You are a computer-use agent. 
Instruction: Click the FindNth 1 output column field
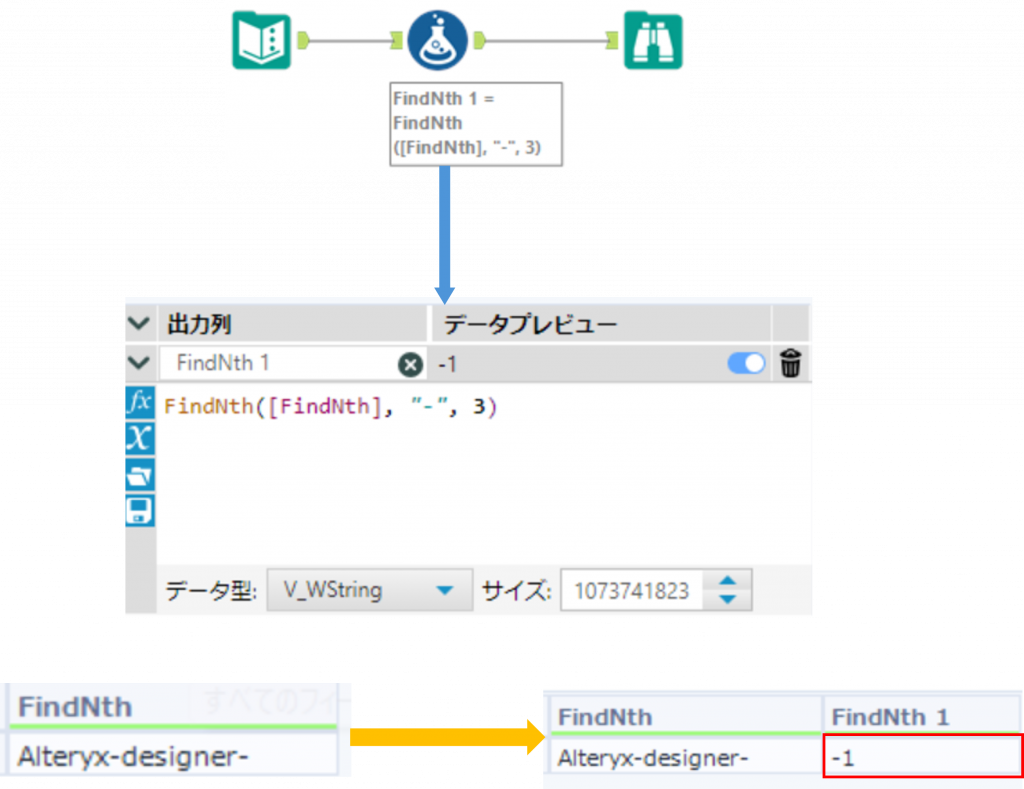click(x=280, y=364)
